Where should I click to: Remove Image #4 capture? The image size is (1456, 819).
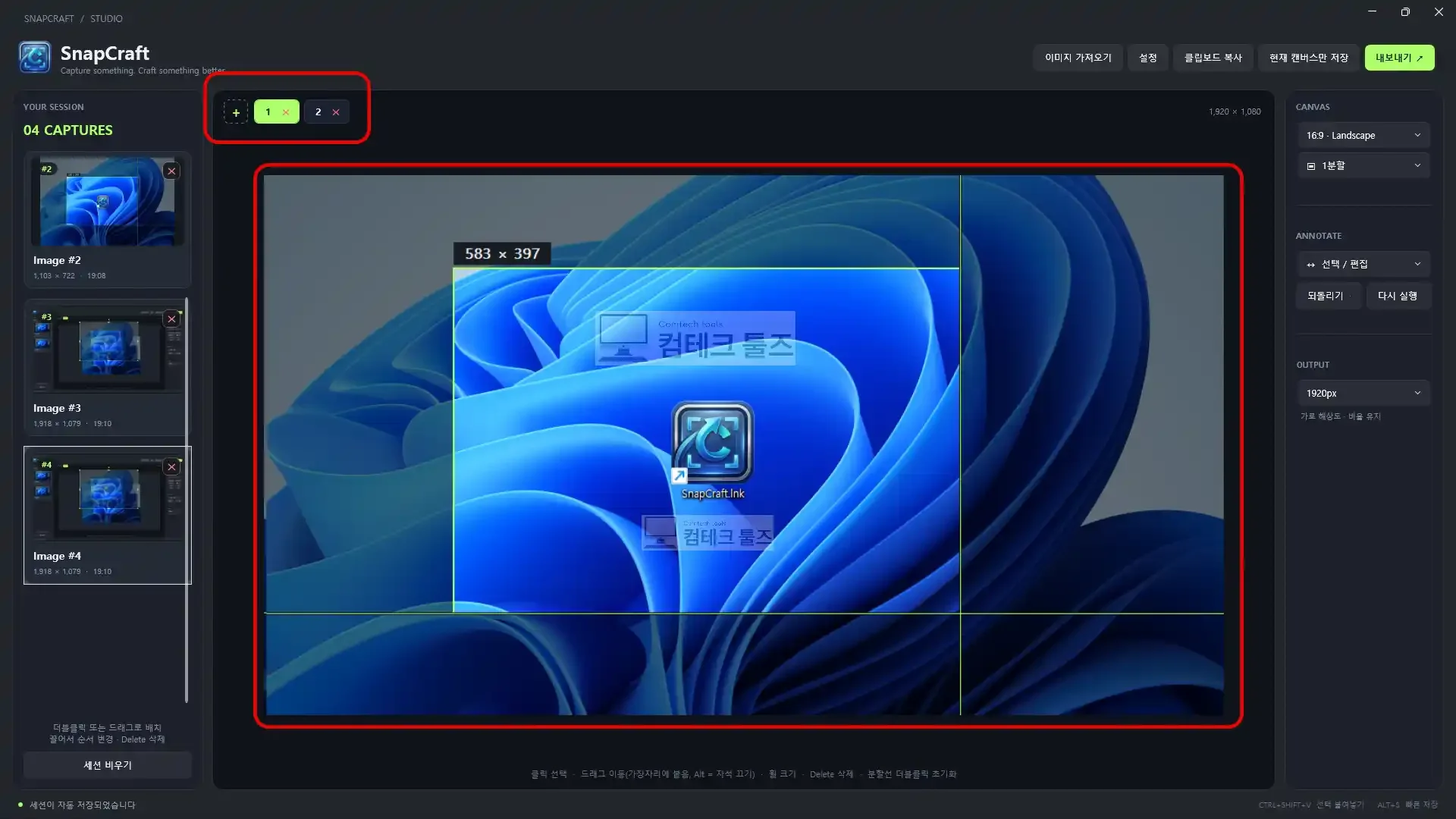point(171,467)
